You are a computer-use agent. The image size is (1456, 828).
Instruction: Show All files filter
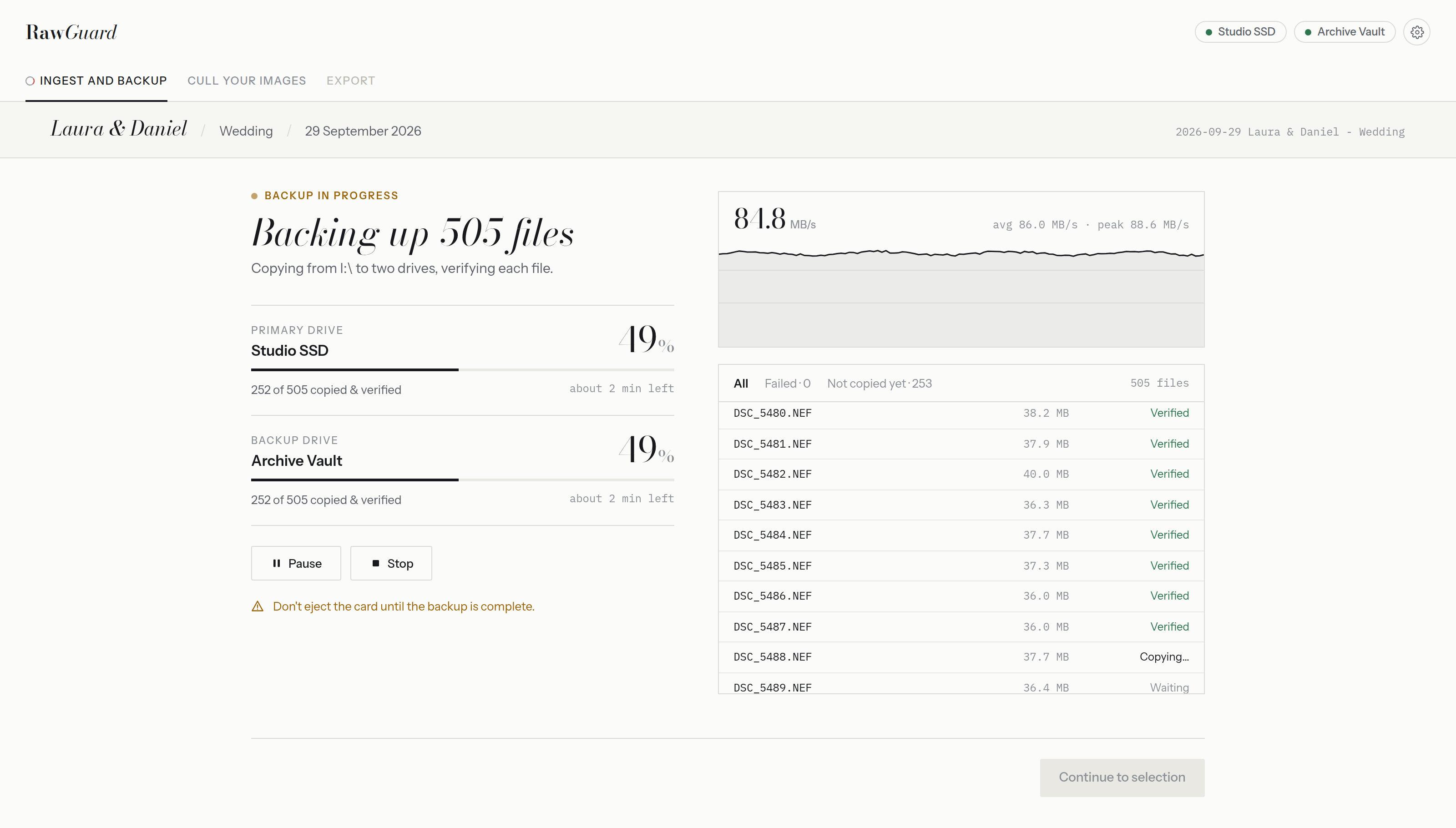pyautogui.click(x=741, y=383)
